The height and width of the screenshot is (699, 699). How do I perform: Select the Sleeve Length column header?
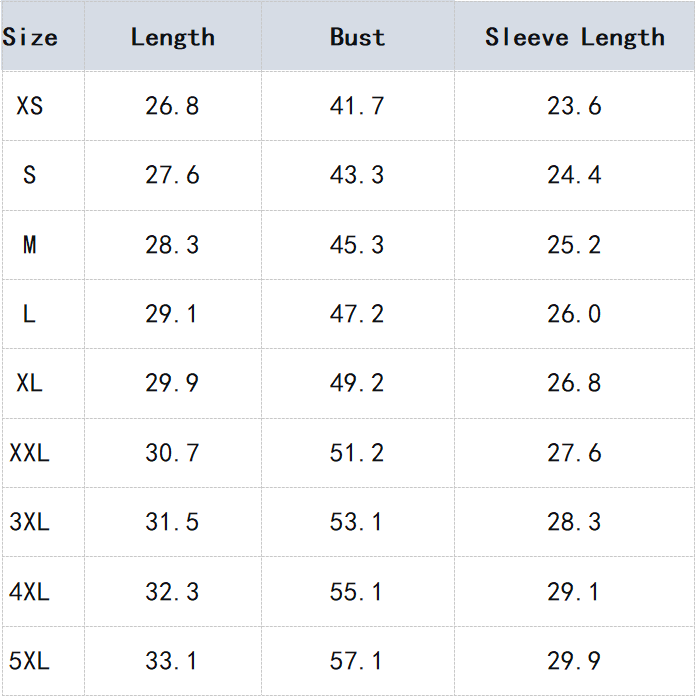point(574,38)
